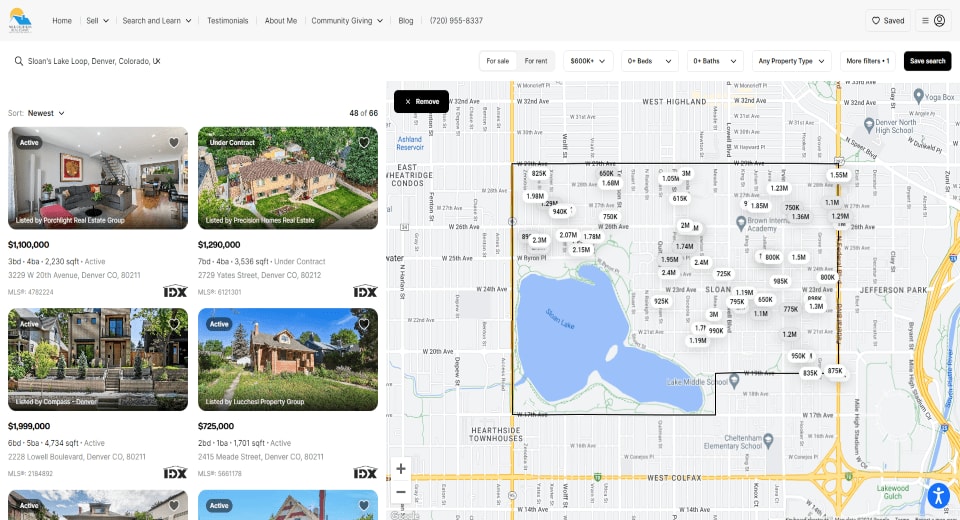Click the 825K price marker on map
Screen dimensions: 960x520
(x=539, y=174)
